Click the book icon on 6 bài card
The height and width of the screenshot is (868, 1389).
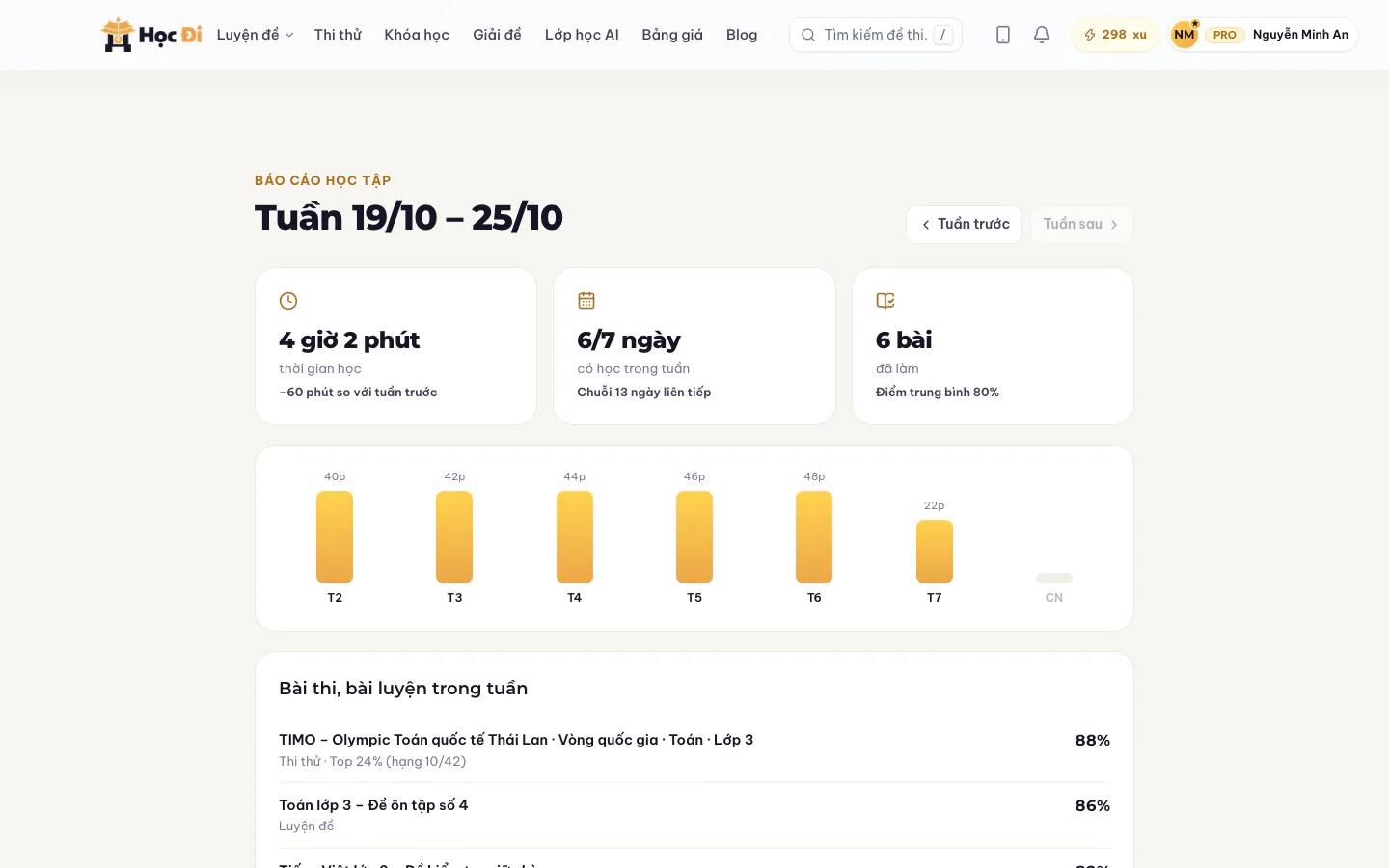click(885, 301)
